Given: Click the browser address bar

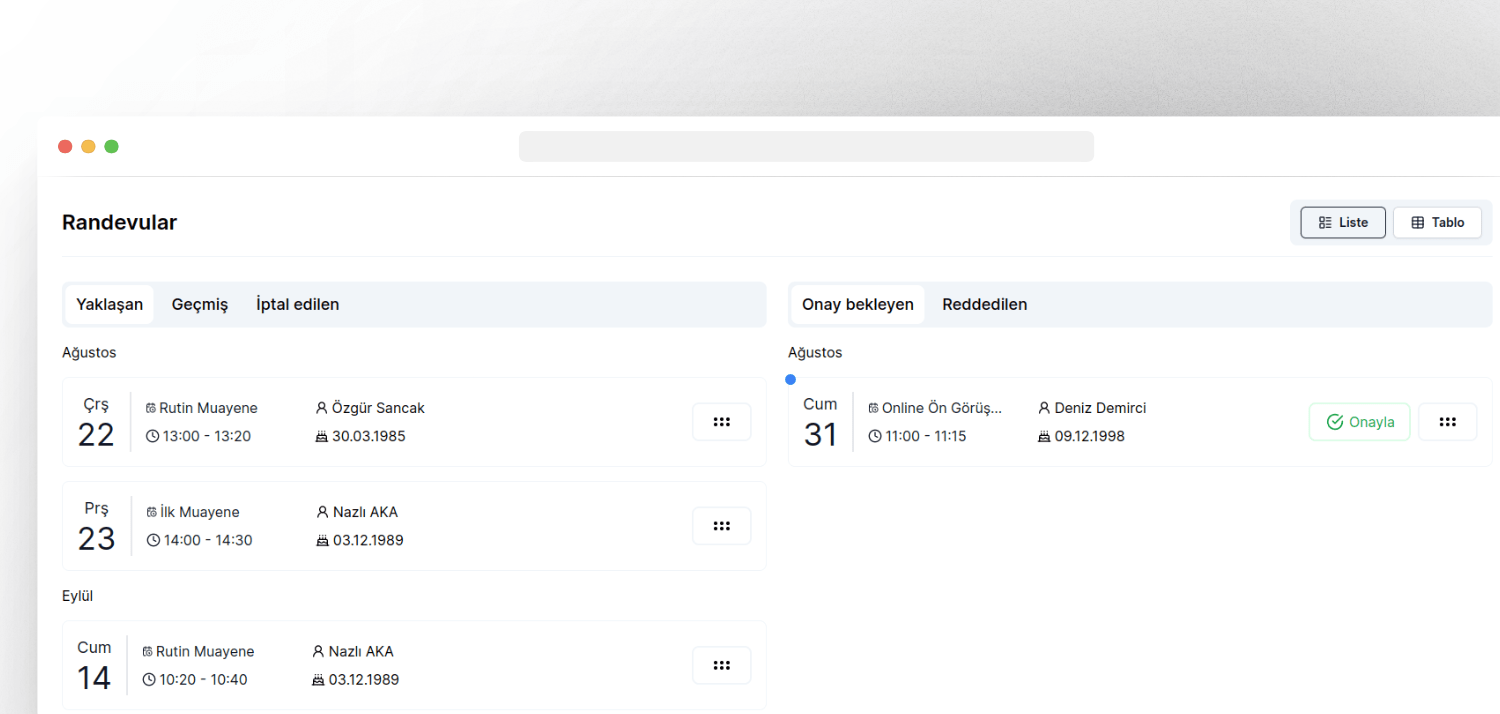Looking at the screenshot, I should [805, 147].
